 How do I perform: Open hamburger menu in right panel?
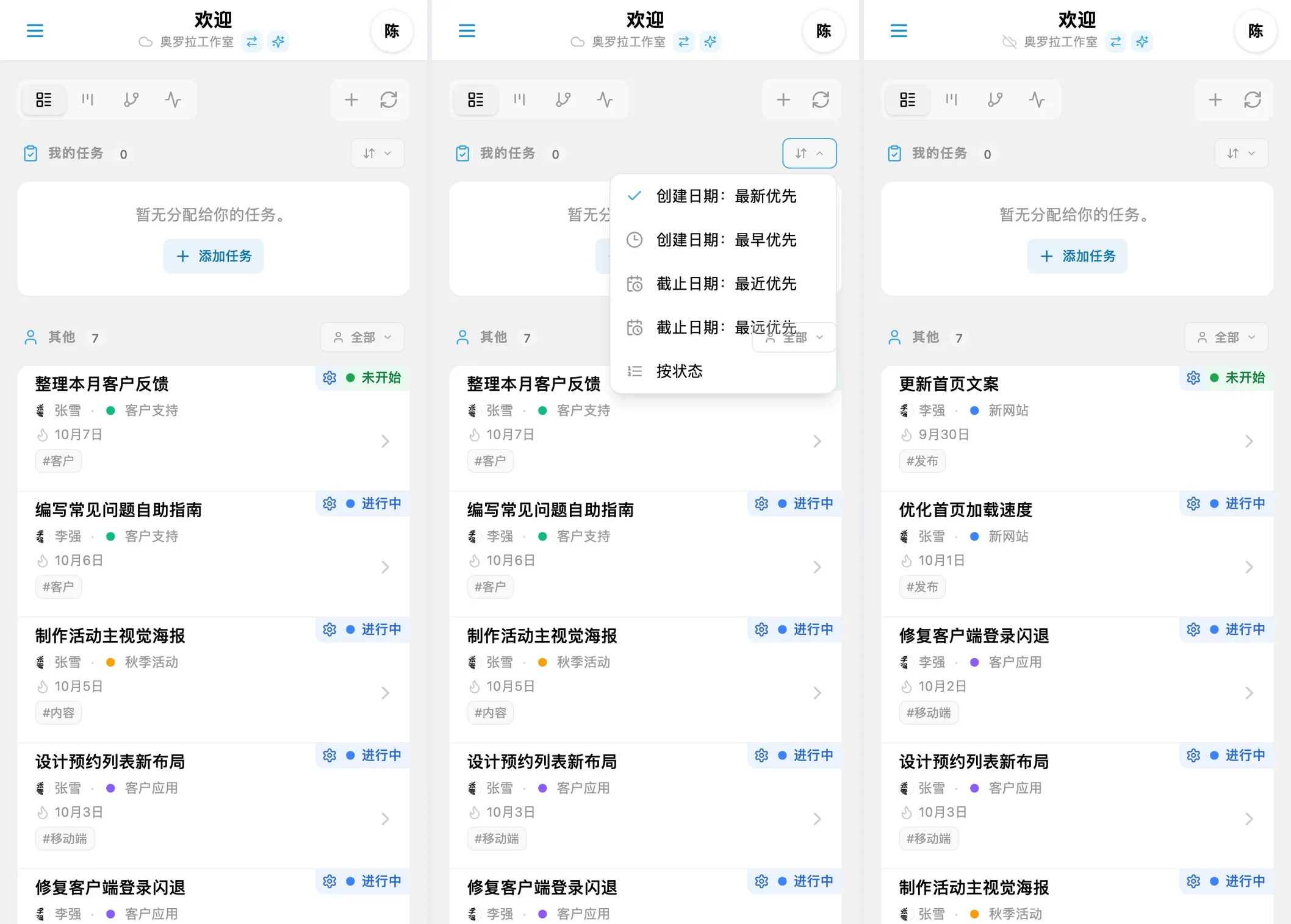pos(899,30)
